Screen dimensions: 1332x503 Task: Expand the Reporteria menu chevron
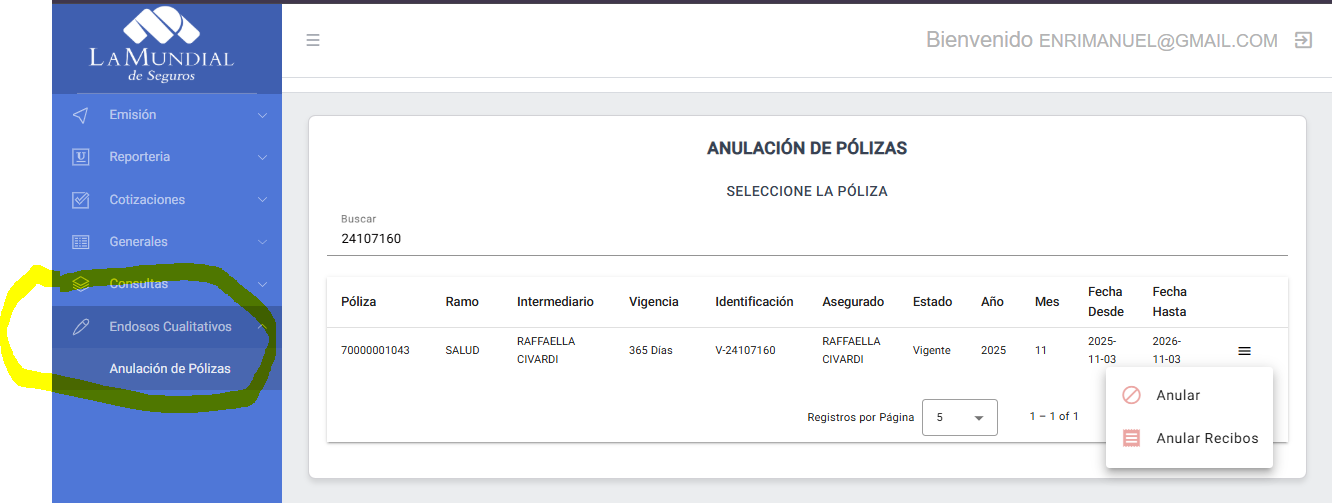click(262, 157)
